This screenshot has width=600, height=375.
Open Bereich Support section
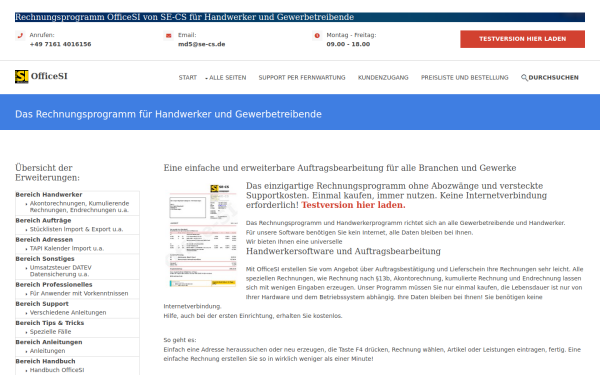point(42,304)
